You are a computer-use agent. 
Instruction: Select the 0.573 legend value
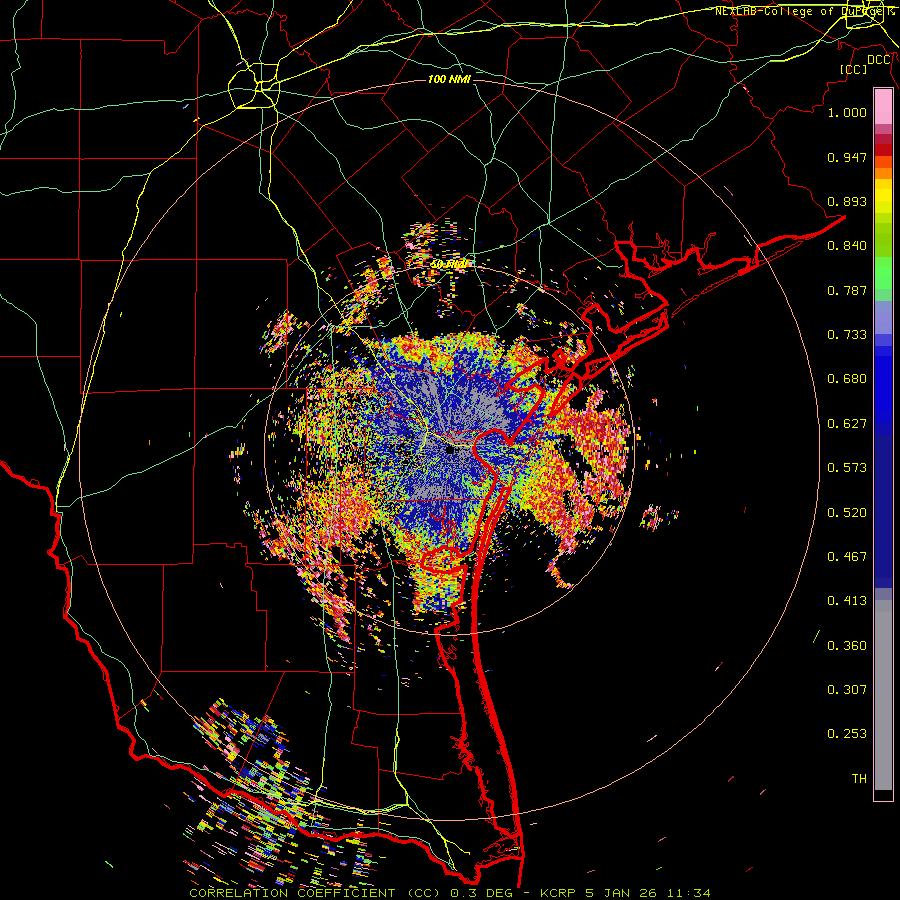[847, 468]
